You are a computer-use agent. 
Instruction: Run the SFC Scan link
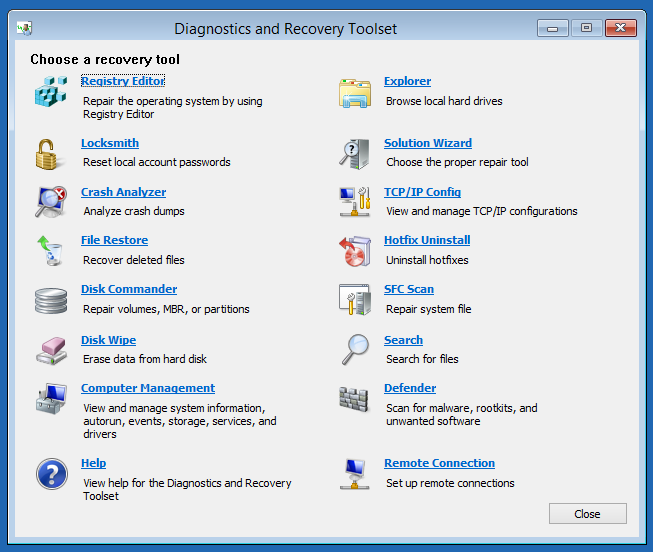tap(409, 289)
